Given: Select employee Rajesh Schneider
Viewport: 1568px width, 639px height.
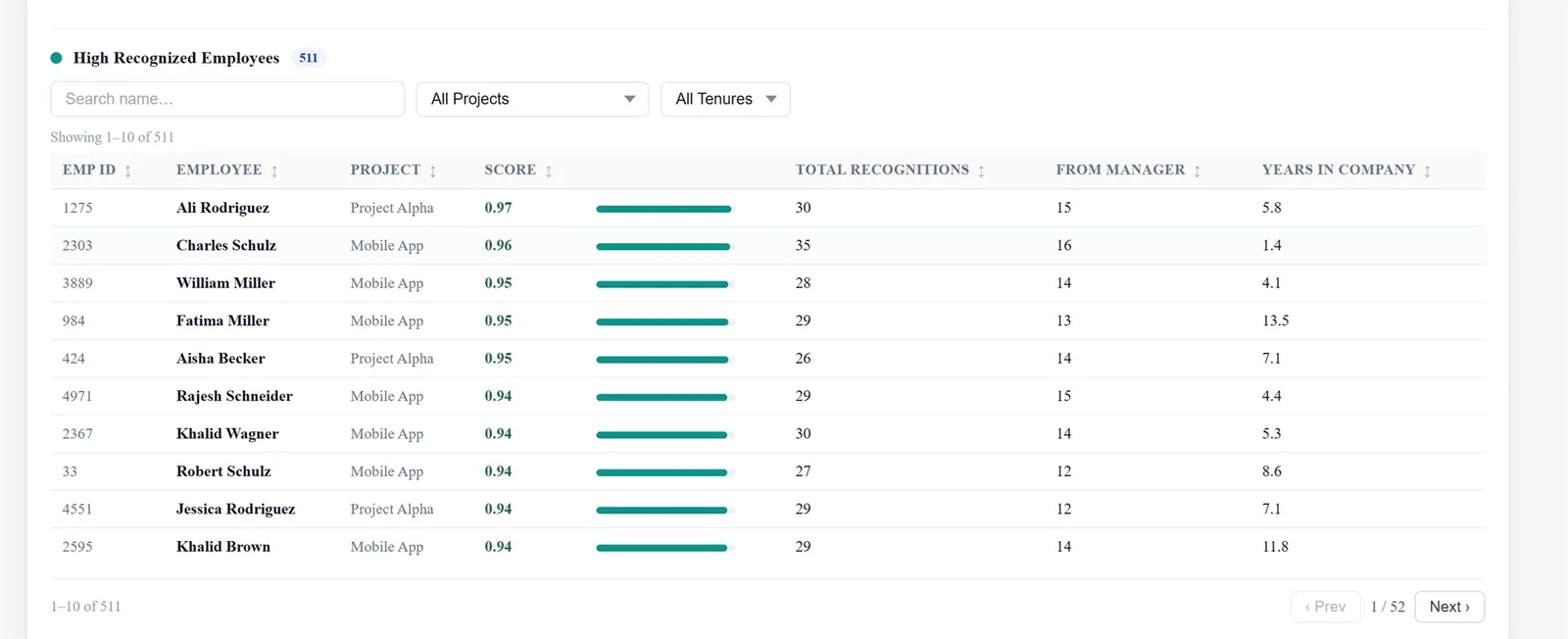Looking at the screenshot, I should 234,396.
